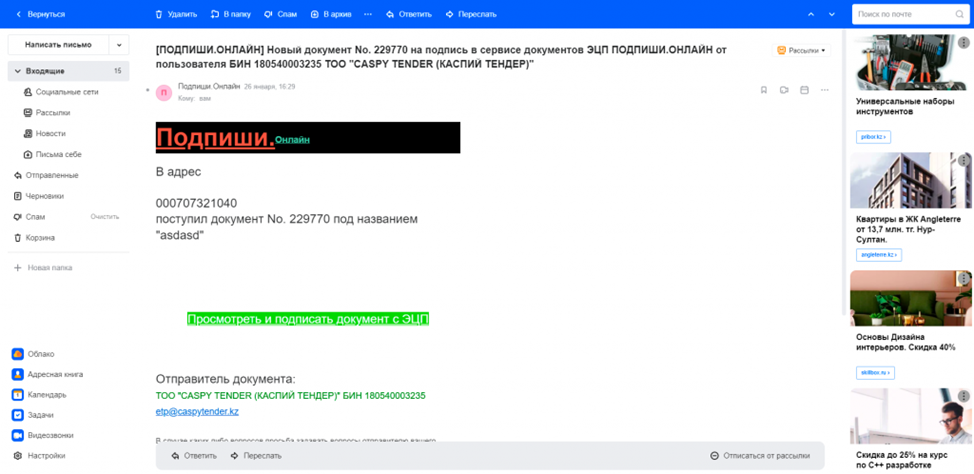This screenshot has height=474, width=974.
Task: Archive the email with В архив
Action: coord(330,14)
